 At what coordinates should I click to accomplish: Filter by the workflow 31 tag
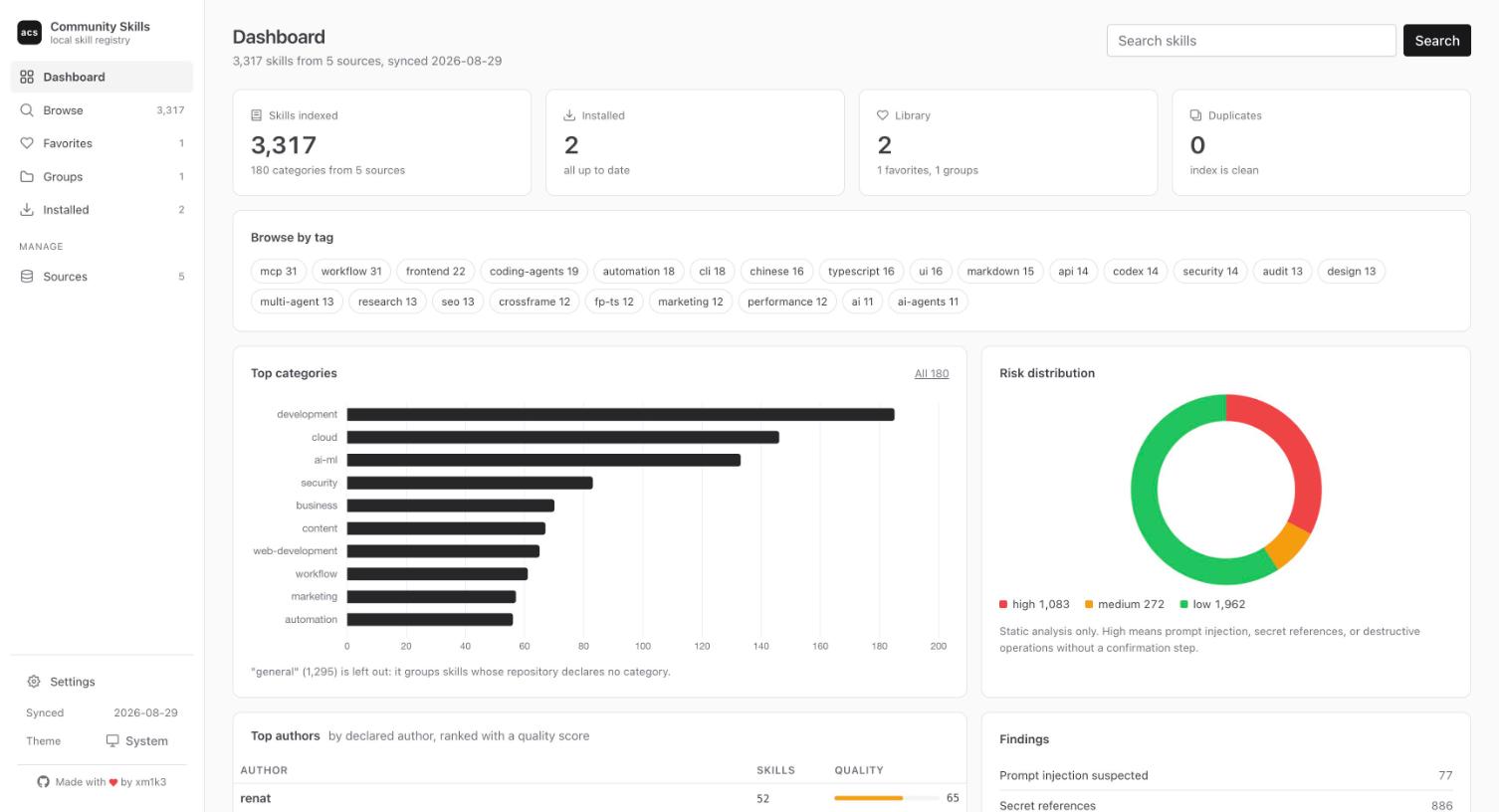(351, 271)
